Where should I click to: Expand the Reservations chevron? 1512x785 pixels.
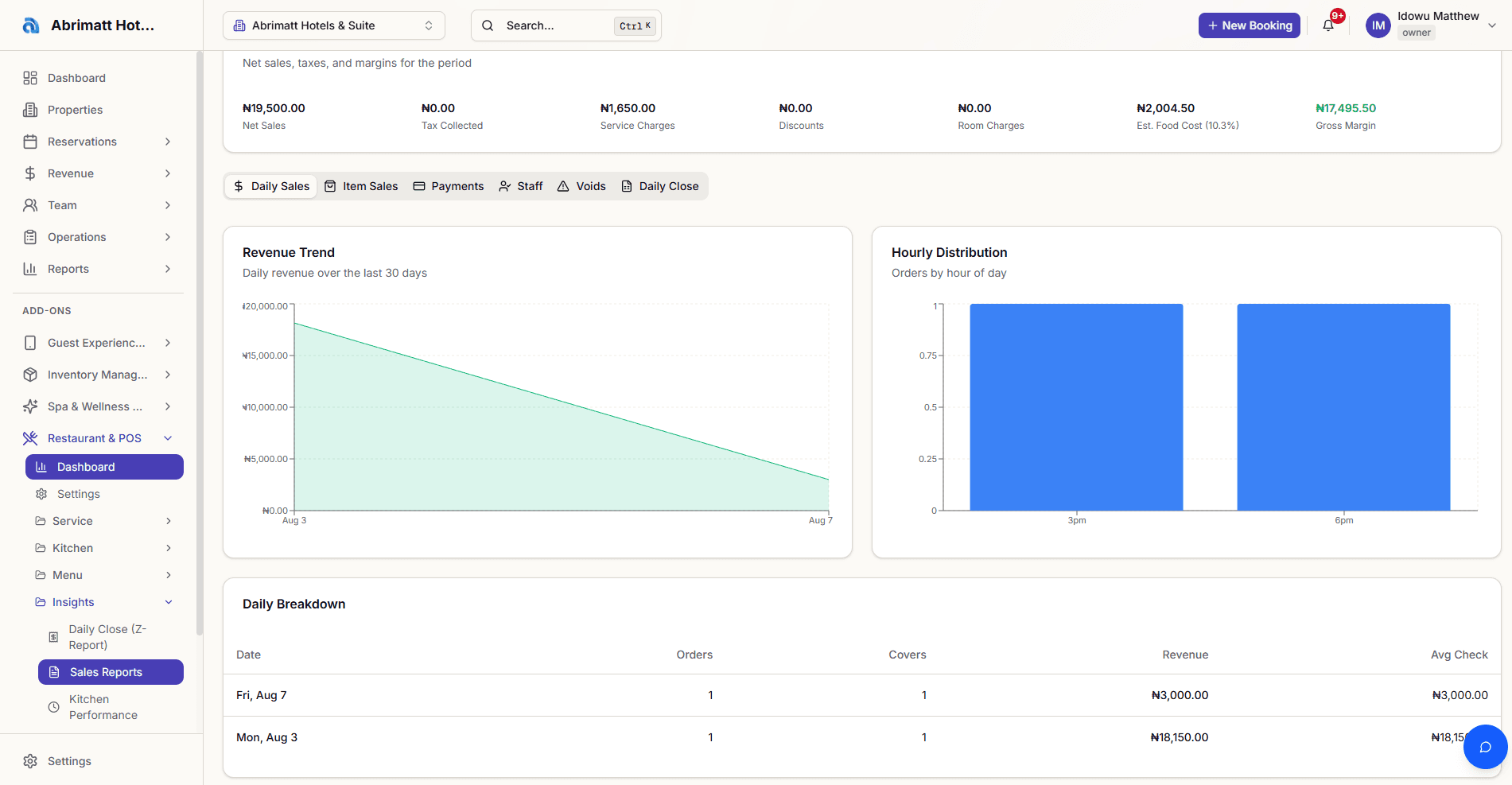(x=168, y=142)
